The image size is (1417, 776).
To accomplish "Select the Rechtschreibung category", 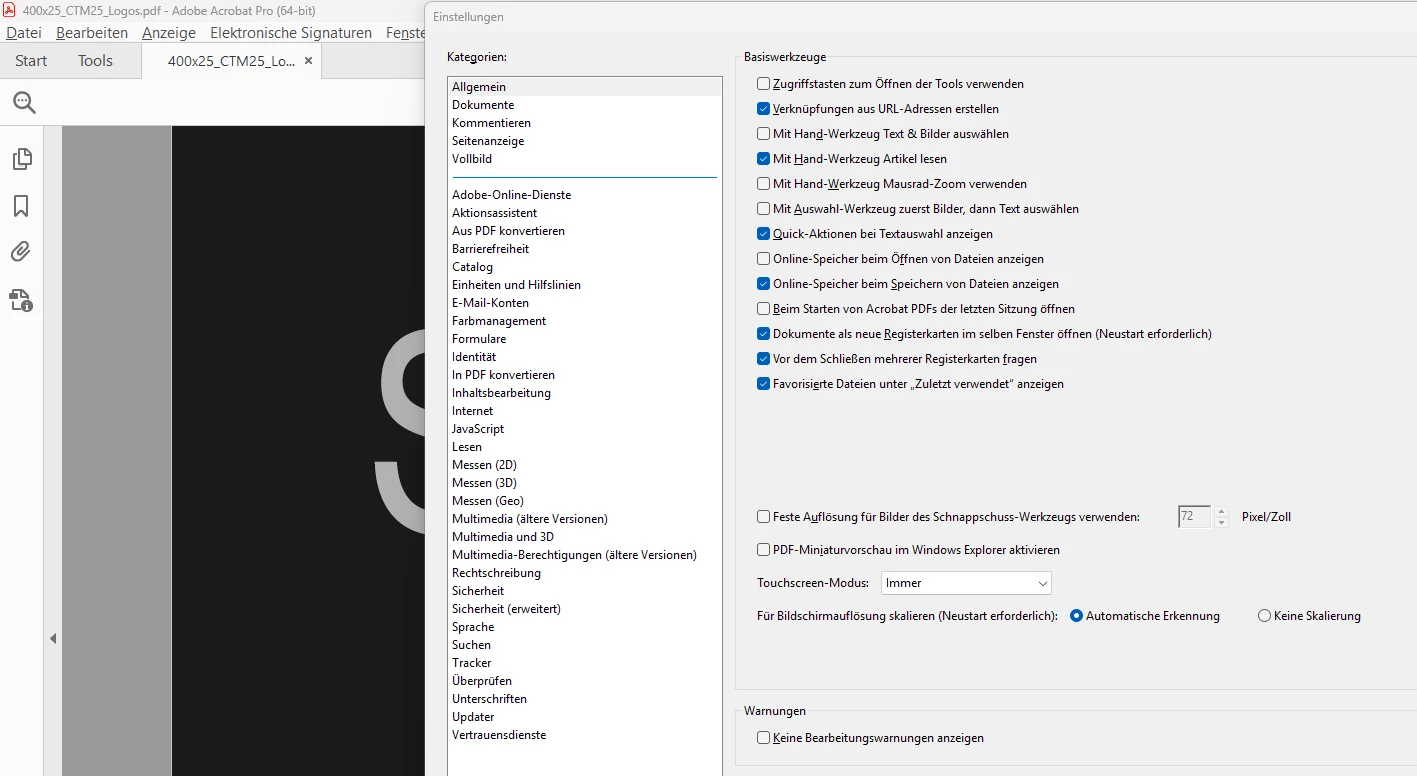I will click(585, 573).
